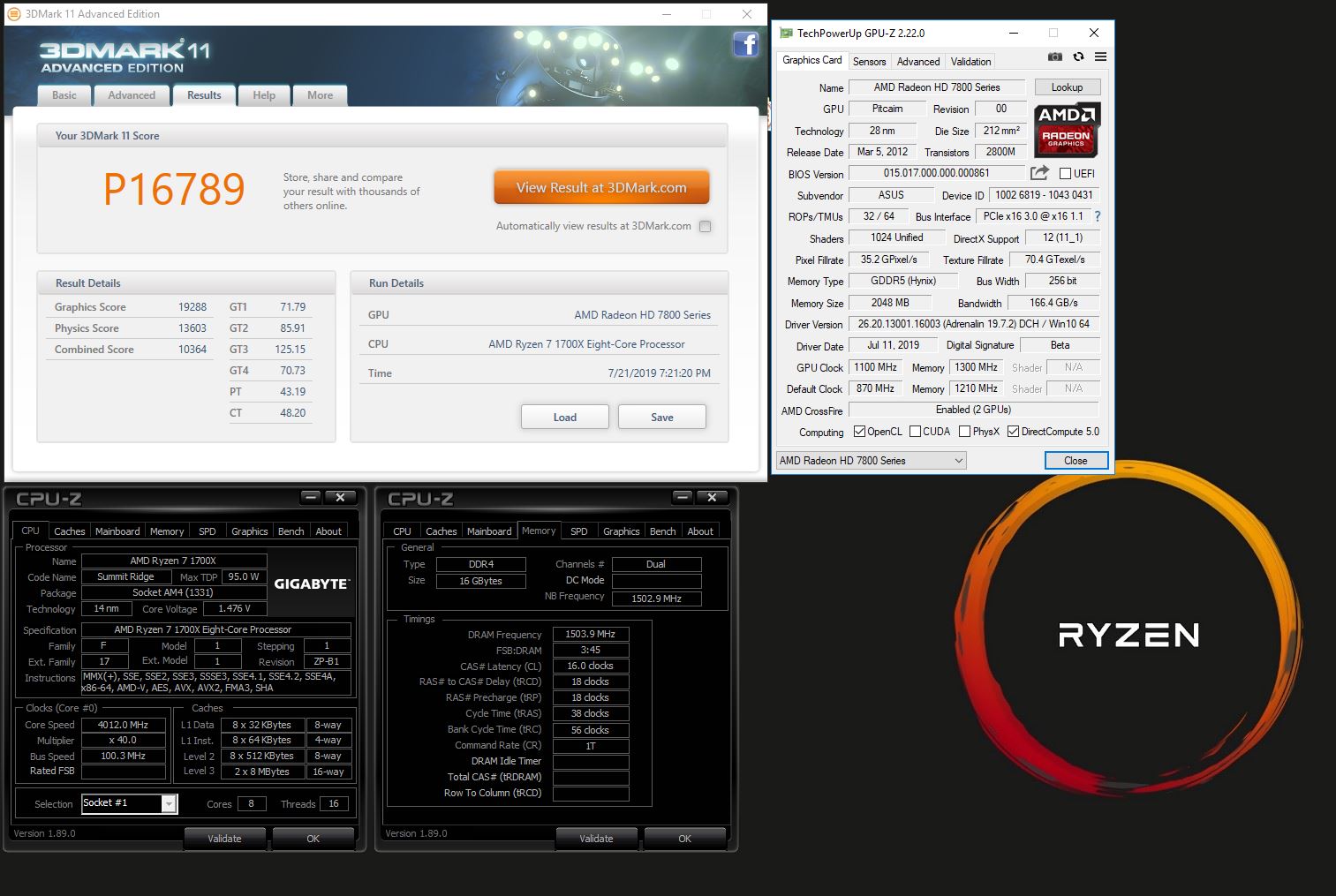Viewport: 1336px width, 896px height.
Task: Click the AMD Radeon Graphics logo
Action: click(1067, 131)
